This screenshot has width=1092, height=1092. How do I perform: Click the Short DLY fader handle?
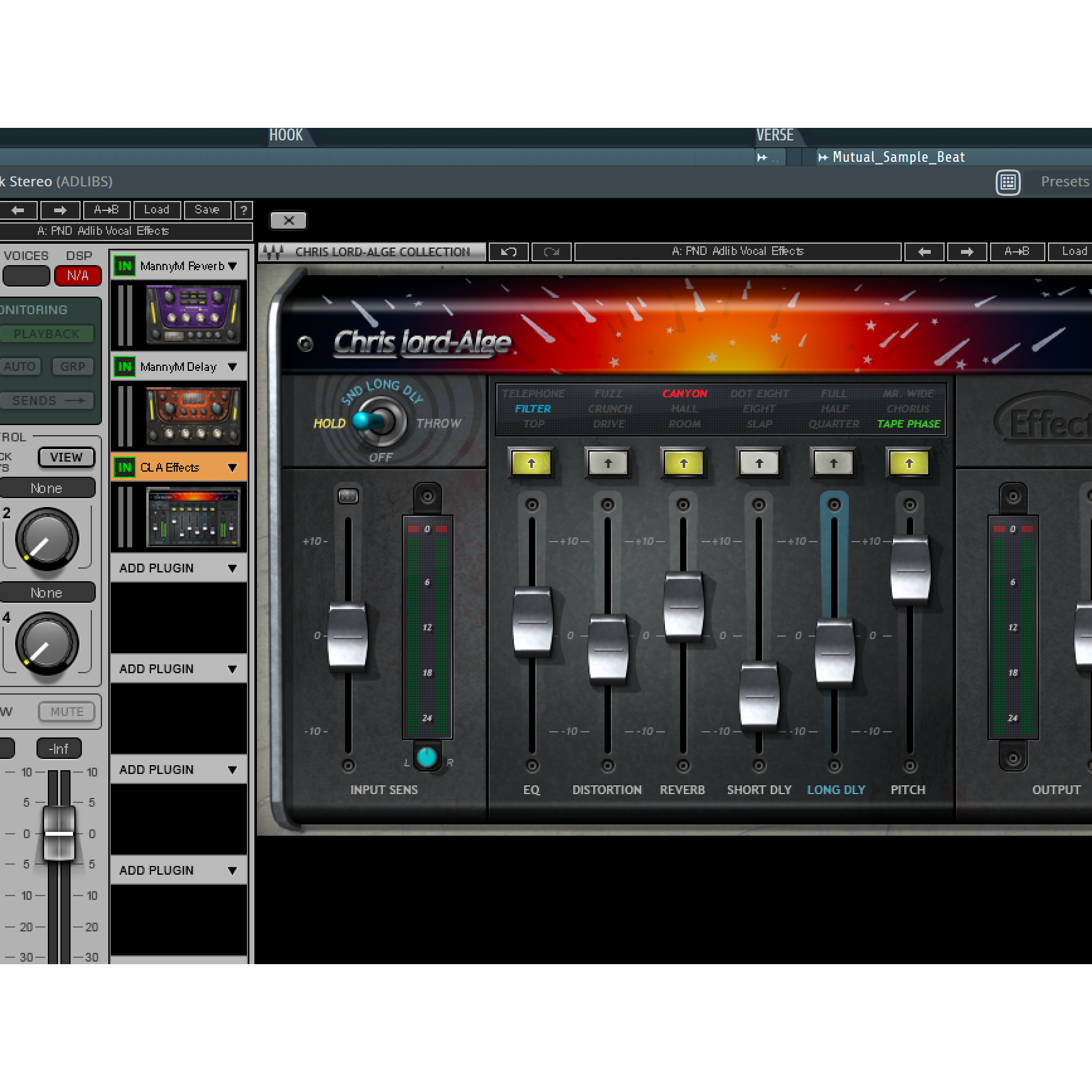(759, 697)
